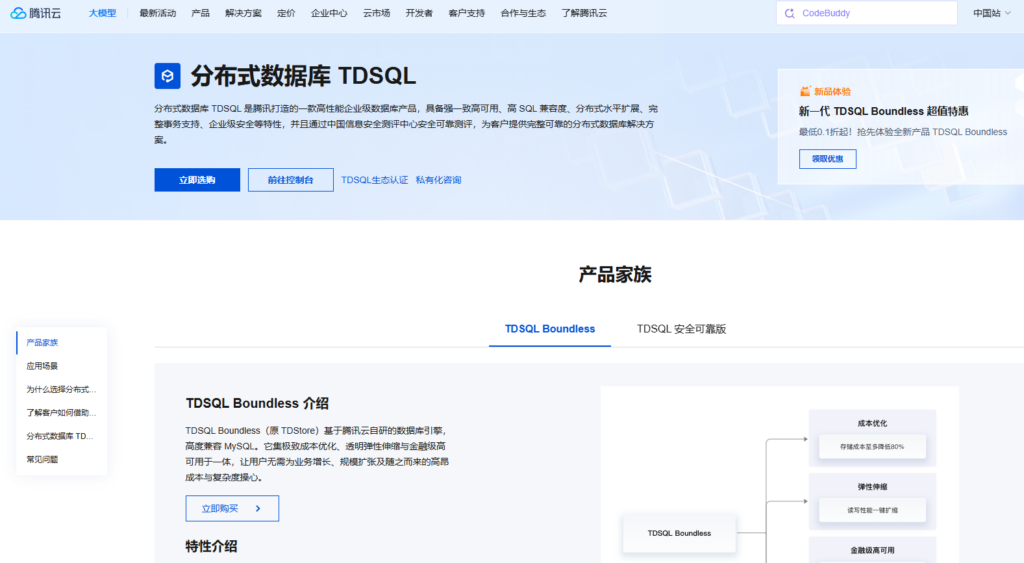Jump to 了解客户如何借助... in side navigation
Screen dimensions: 1024x563
[x=61, y=413]
